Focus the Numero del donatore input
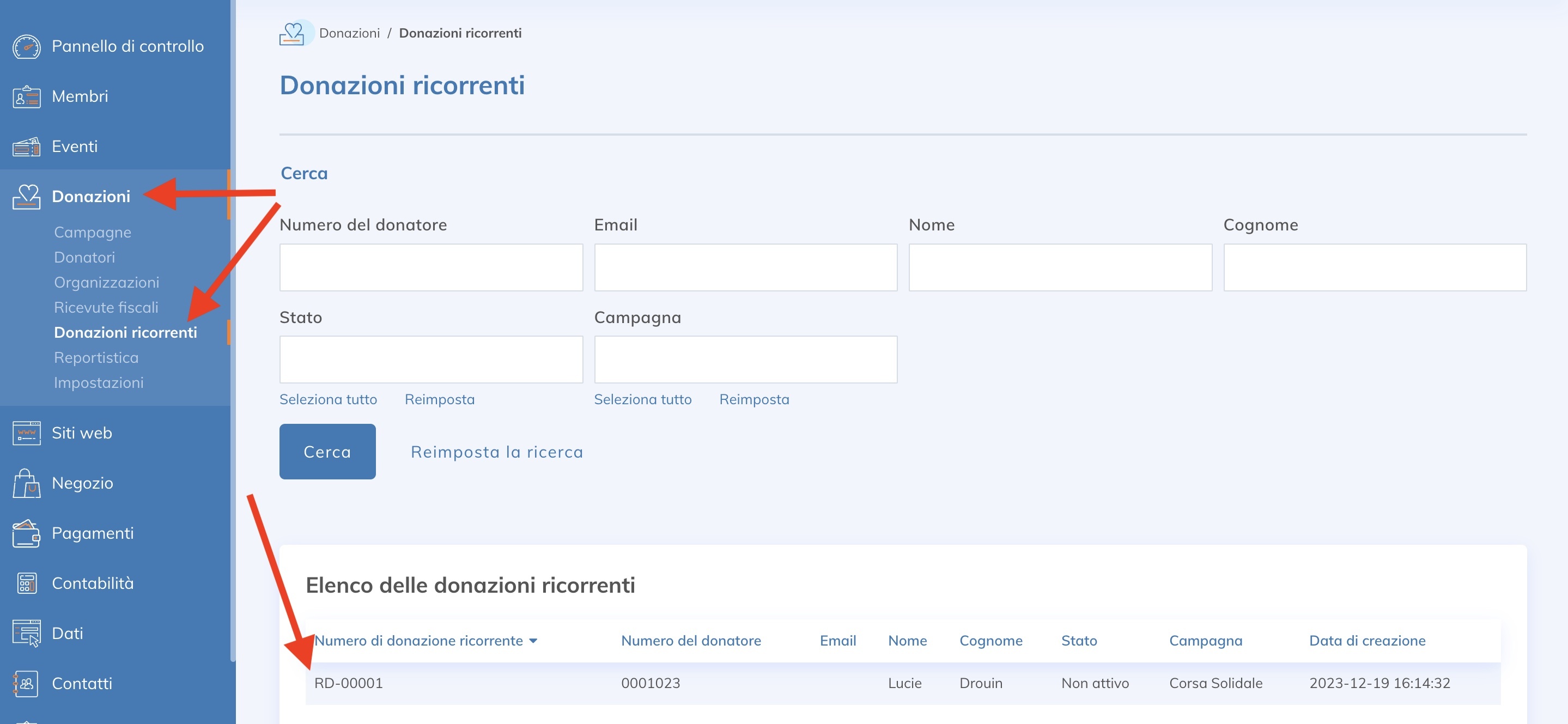 [430, 267]
